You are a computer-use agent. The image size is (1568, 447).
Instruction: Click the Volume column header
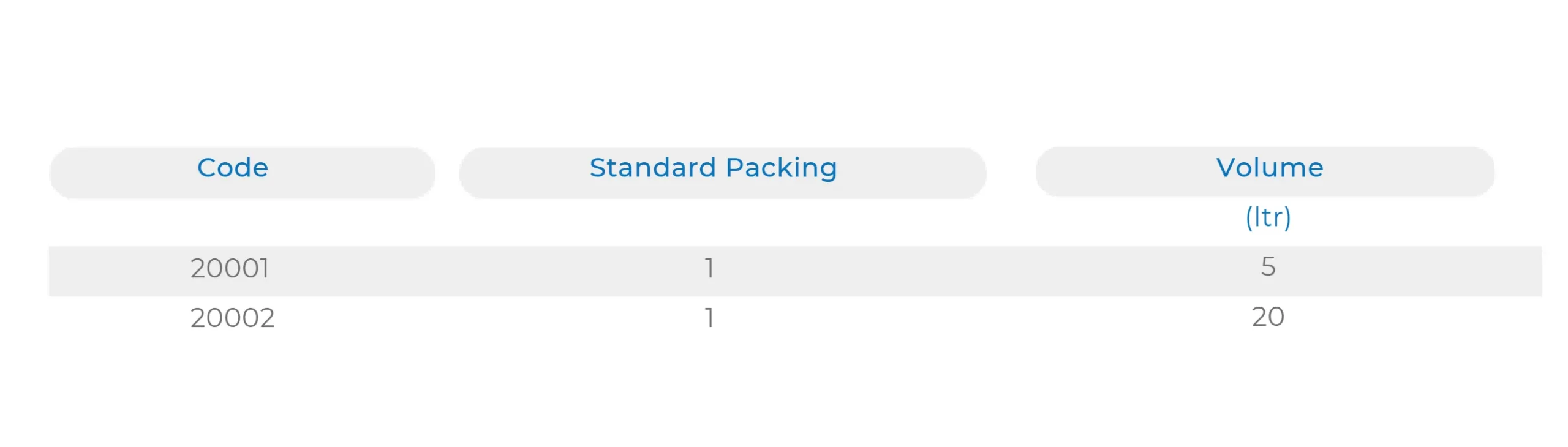1269,168
